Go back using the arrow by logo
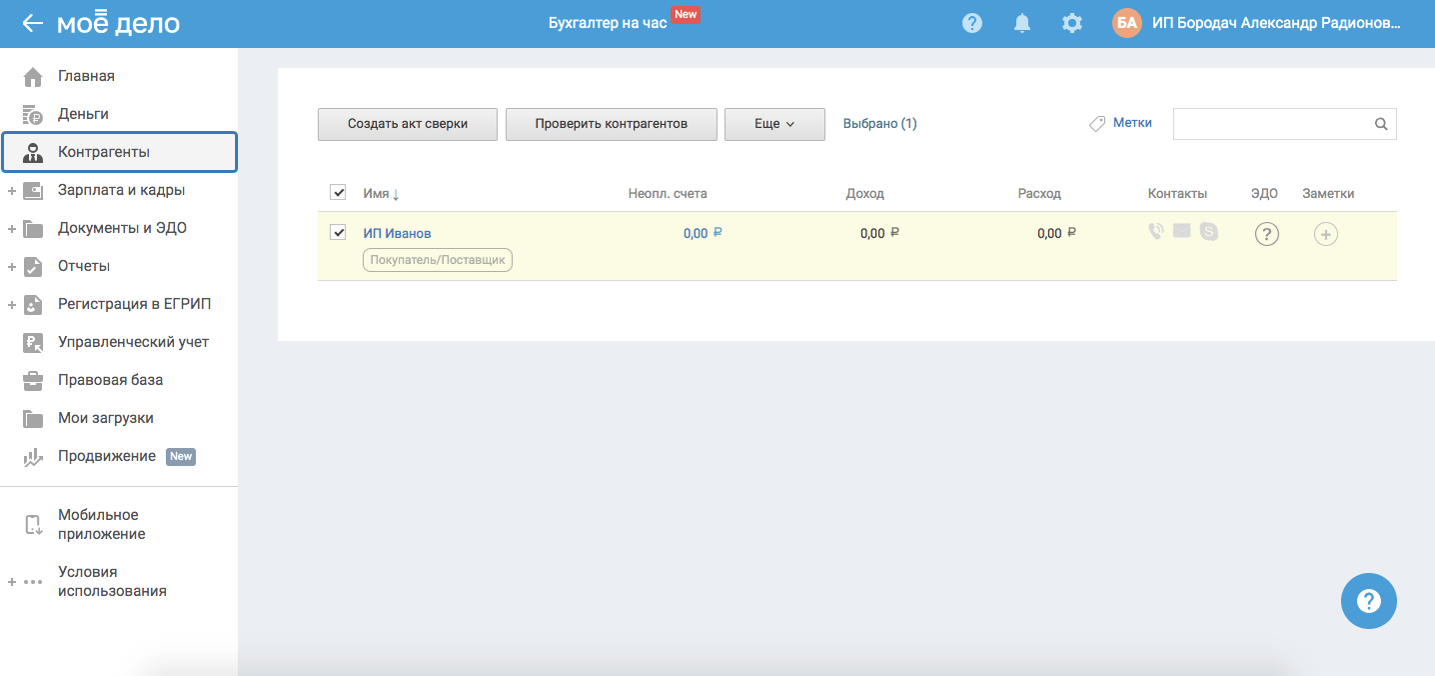 [x=32, y=23]
